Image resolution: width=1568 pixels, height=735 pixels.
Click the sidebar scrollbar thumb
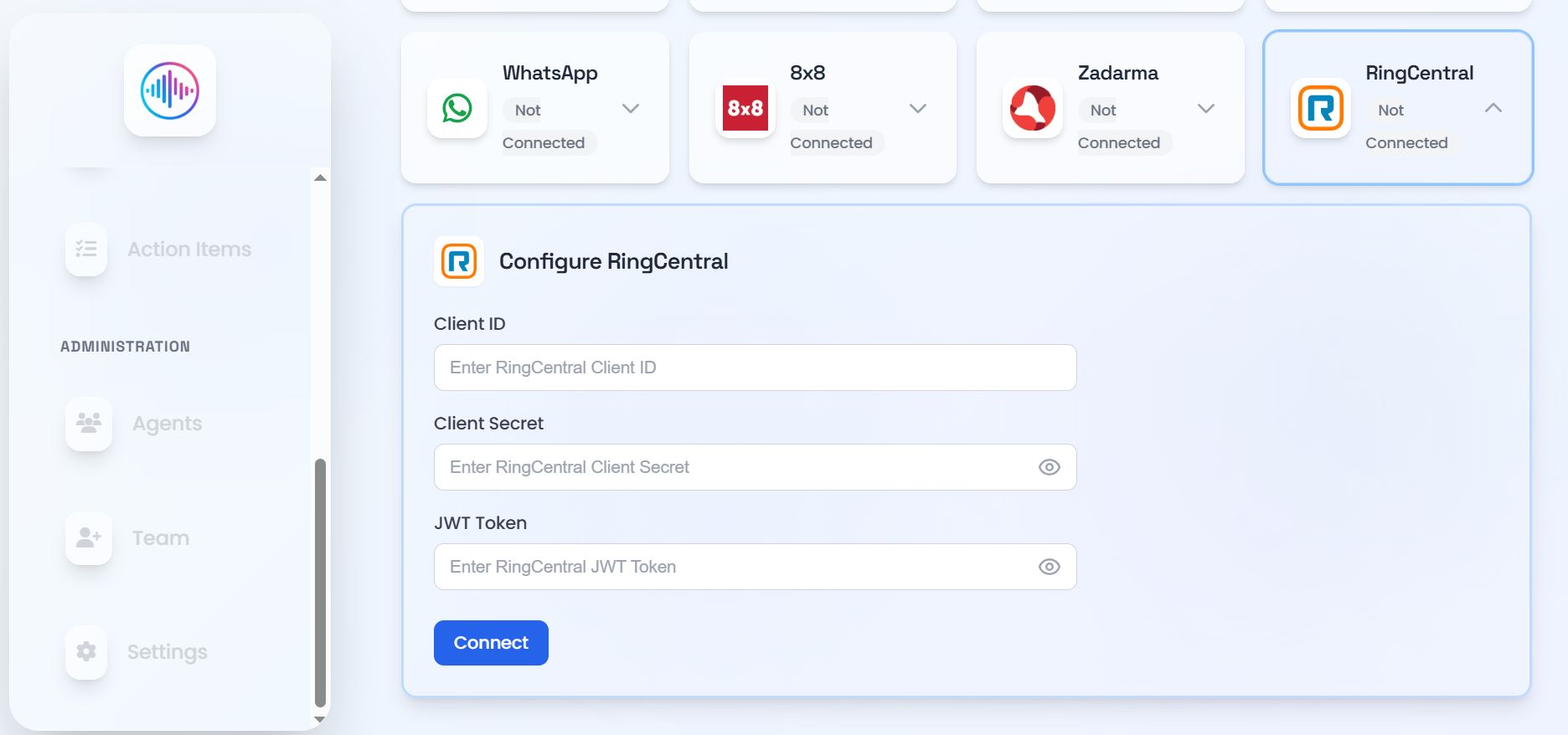pos(320,583)
